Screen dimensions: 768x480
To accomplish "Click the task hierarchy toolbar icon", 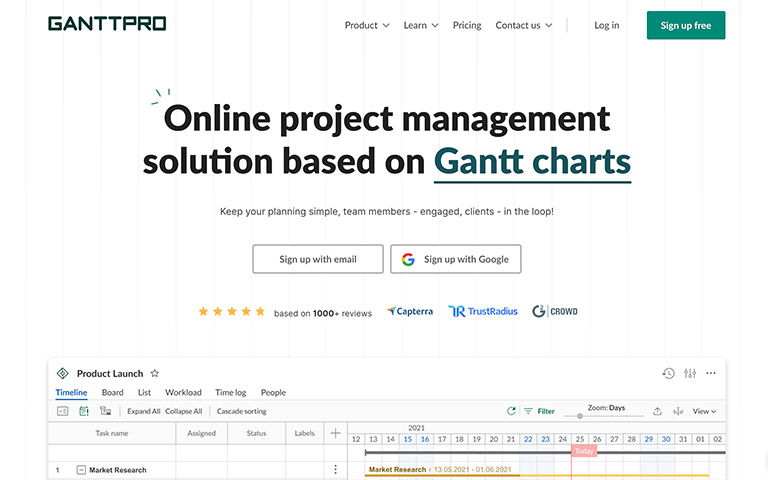I will pos(105,411).
